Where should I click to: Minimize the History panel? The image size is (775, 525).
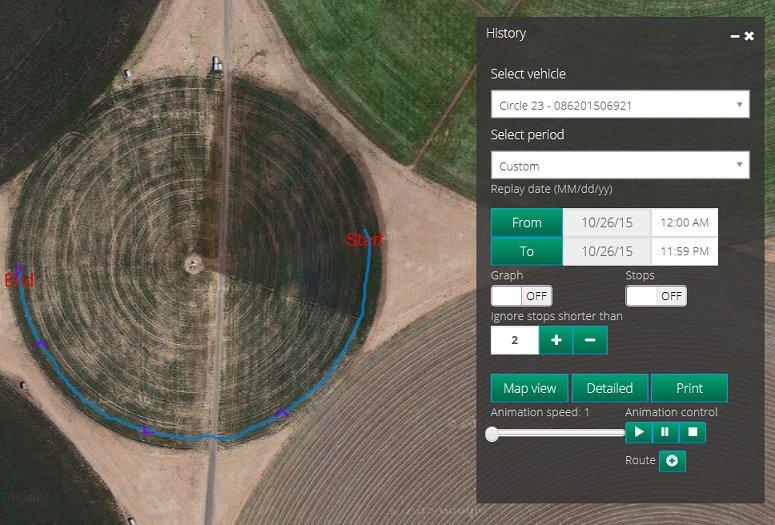click(735, 36)
